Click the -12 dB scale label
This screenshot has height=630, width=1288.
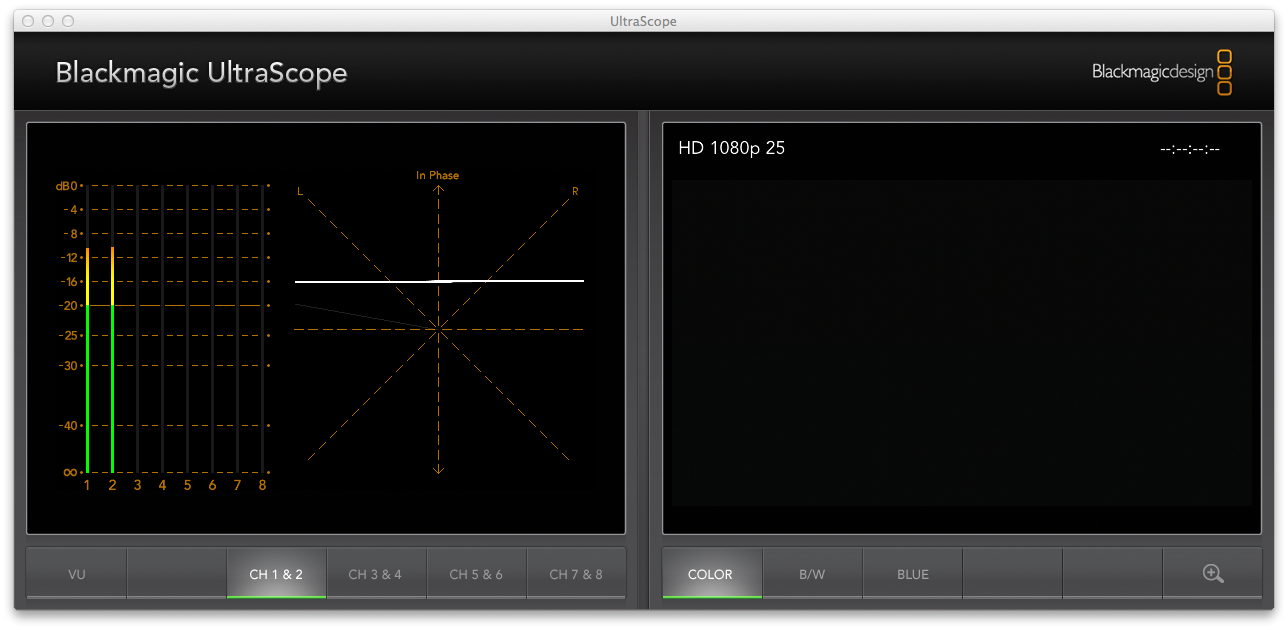click(x=69, y=258)
